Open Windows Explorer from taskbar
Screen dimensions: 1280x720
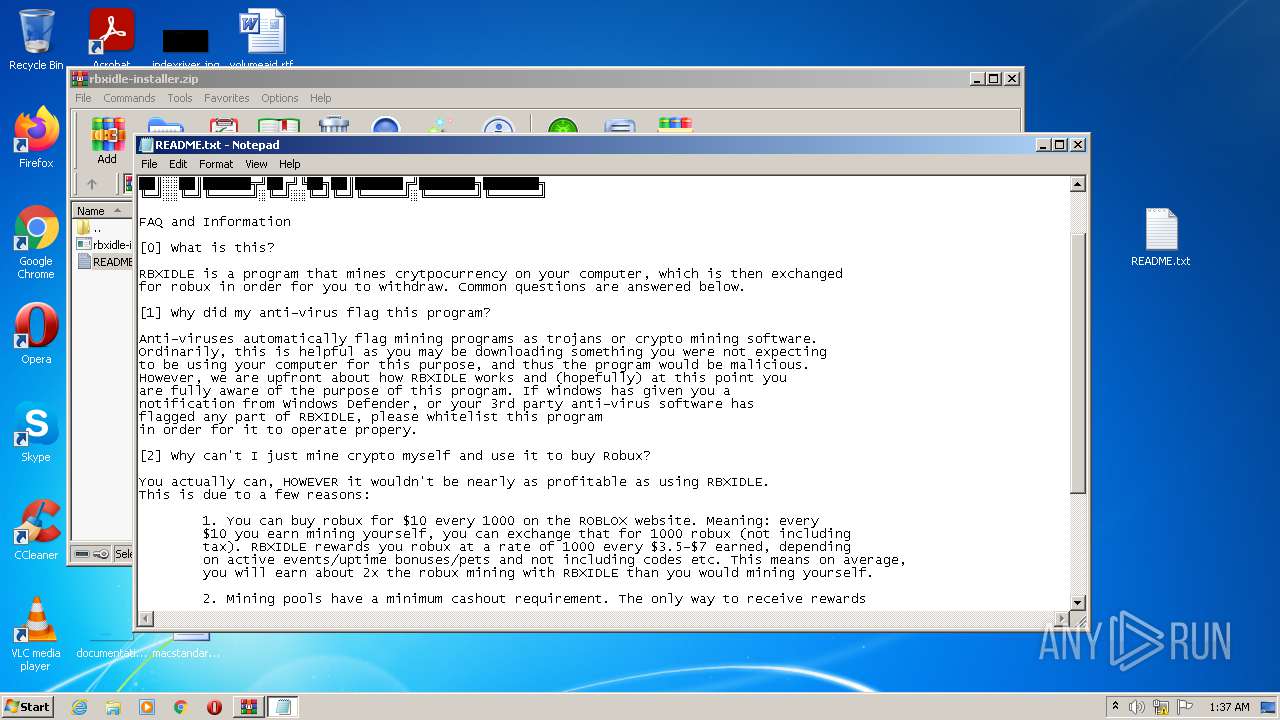pyautogui.click(x=113, y=707)
